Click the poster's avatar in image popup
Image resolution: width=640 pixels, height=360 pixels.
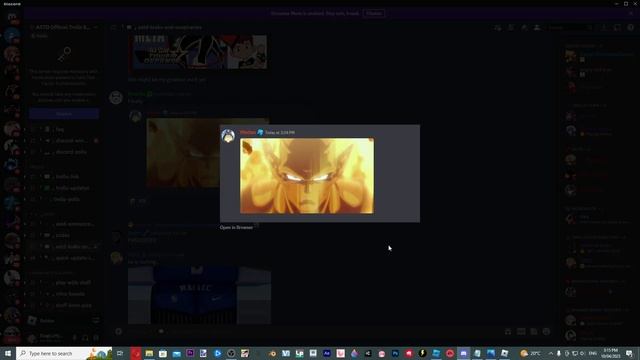[228, 136]
